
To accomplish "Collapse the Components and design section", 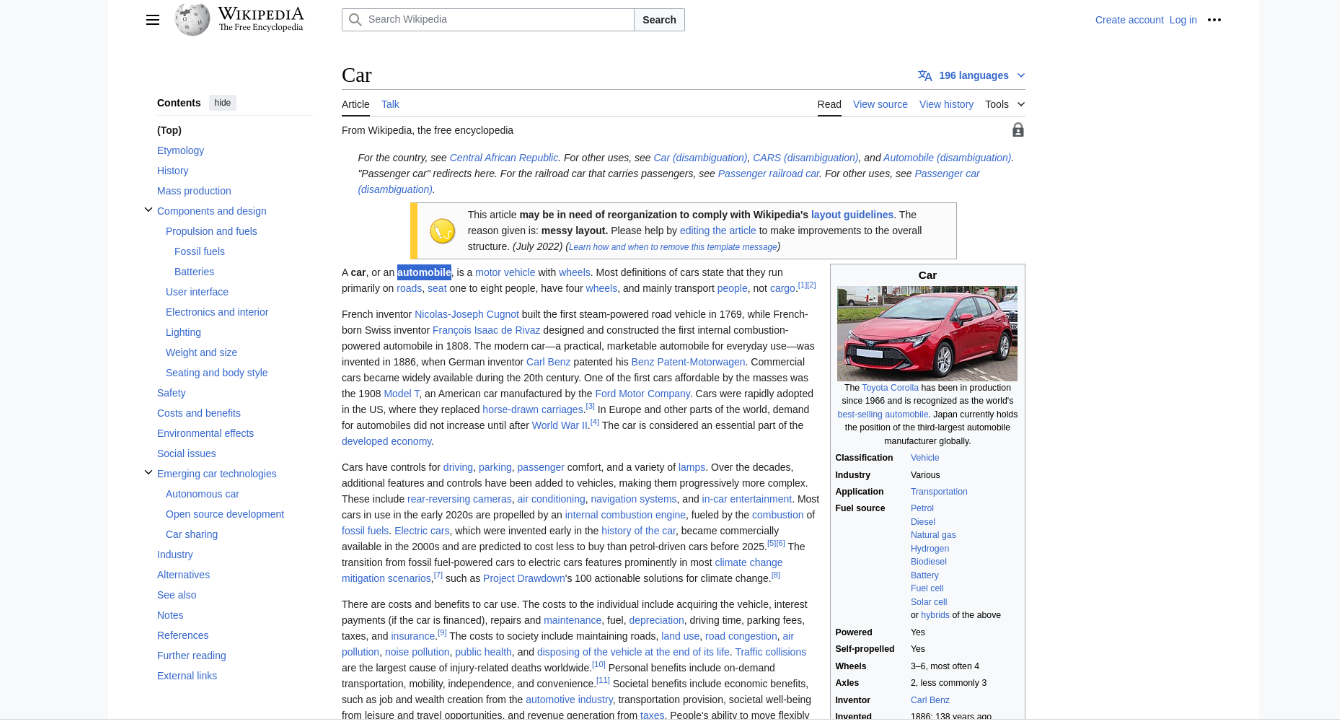I will pyautogui.click(x=148, y=210).
